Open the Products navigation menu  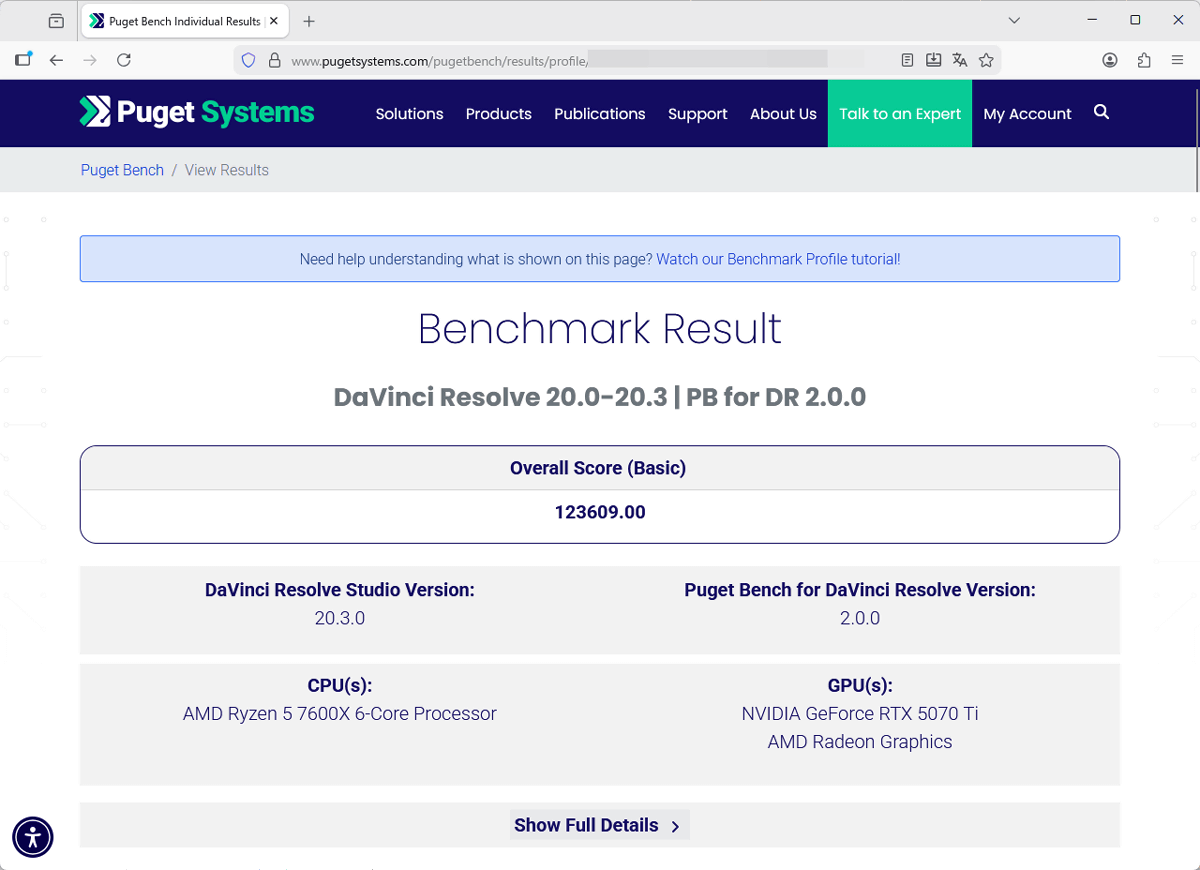[x=498, y=114]
